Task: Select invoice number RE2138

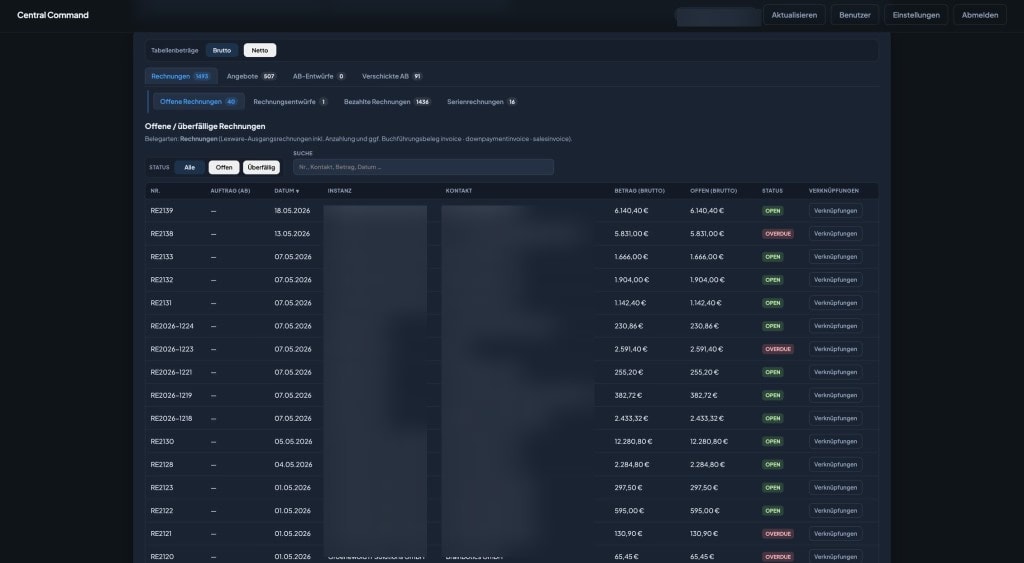Action: pyautogui.click(x=162, y=234)
